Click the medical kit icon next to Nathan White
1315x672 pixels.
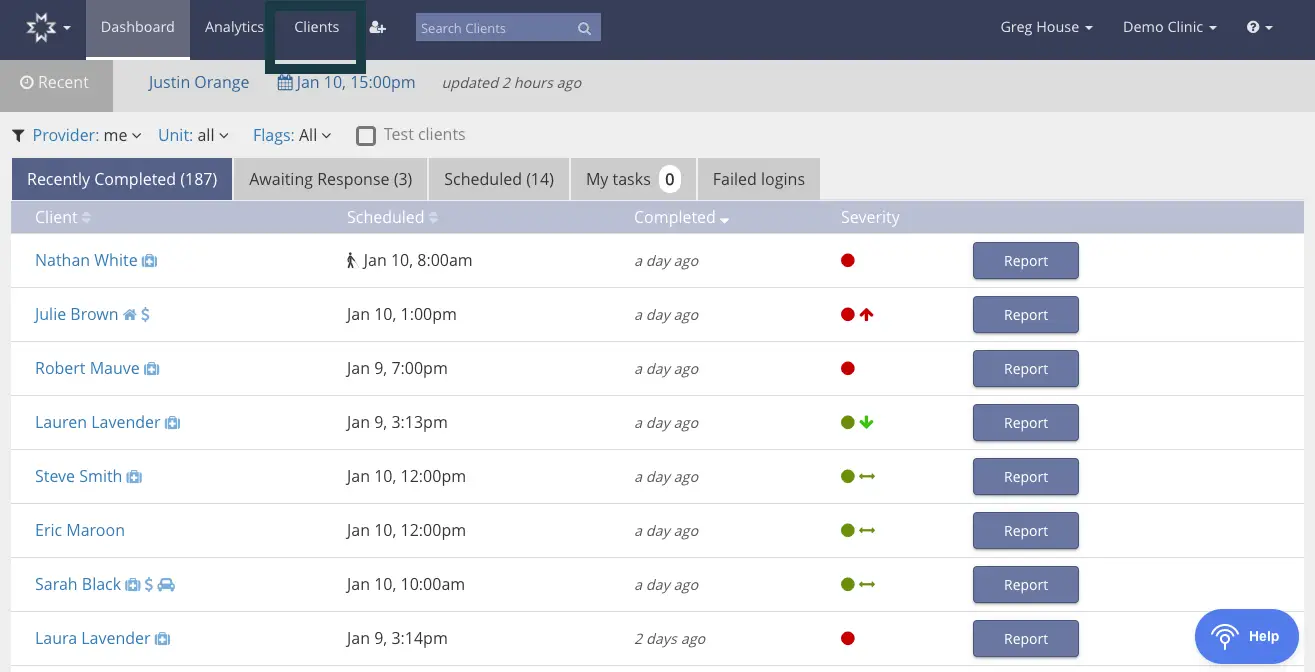pyautogui.click(x=150, y=261)
